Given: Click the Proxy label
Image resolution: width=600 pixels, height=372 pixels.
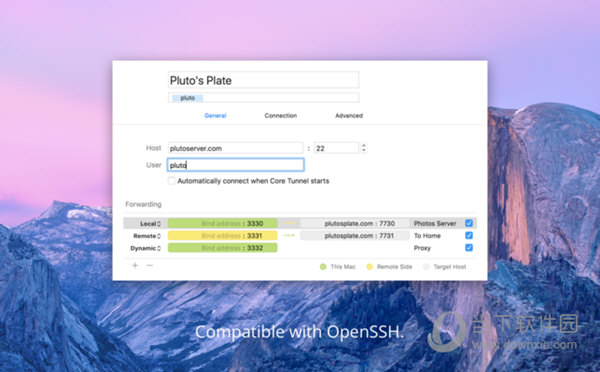Looking at the screenshot, I should (x=422, y=248).
